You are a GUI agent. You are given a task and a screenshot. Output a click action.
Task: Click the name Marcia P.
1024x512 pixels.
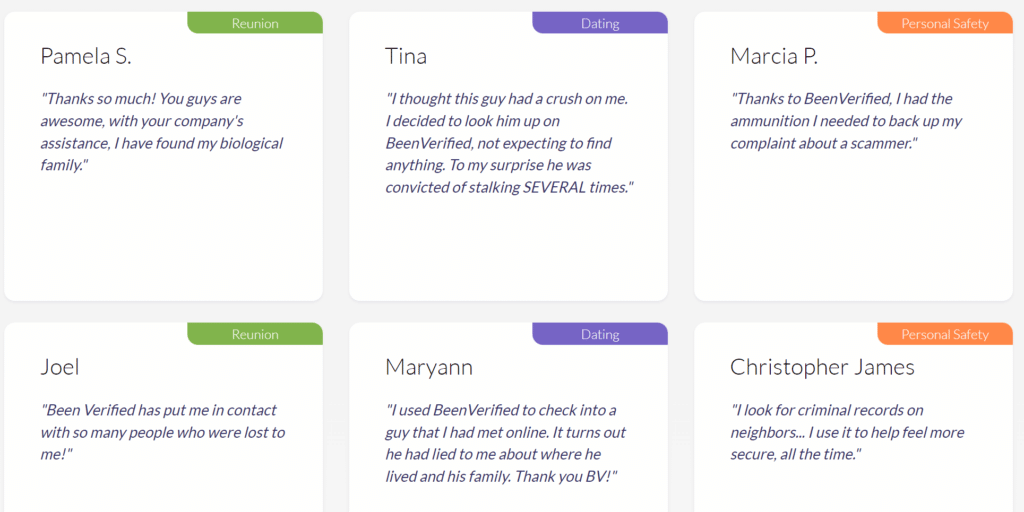pos(774,56)
